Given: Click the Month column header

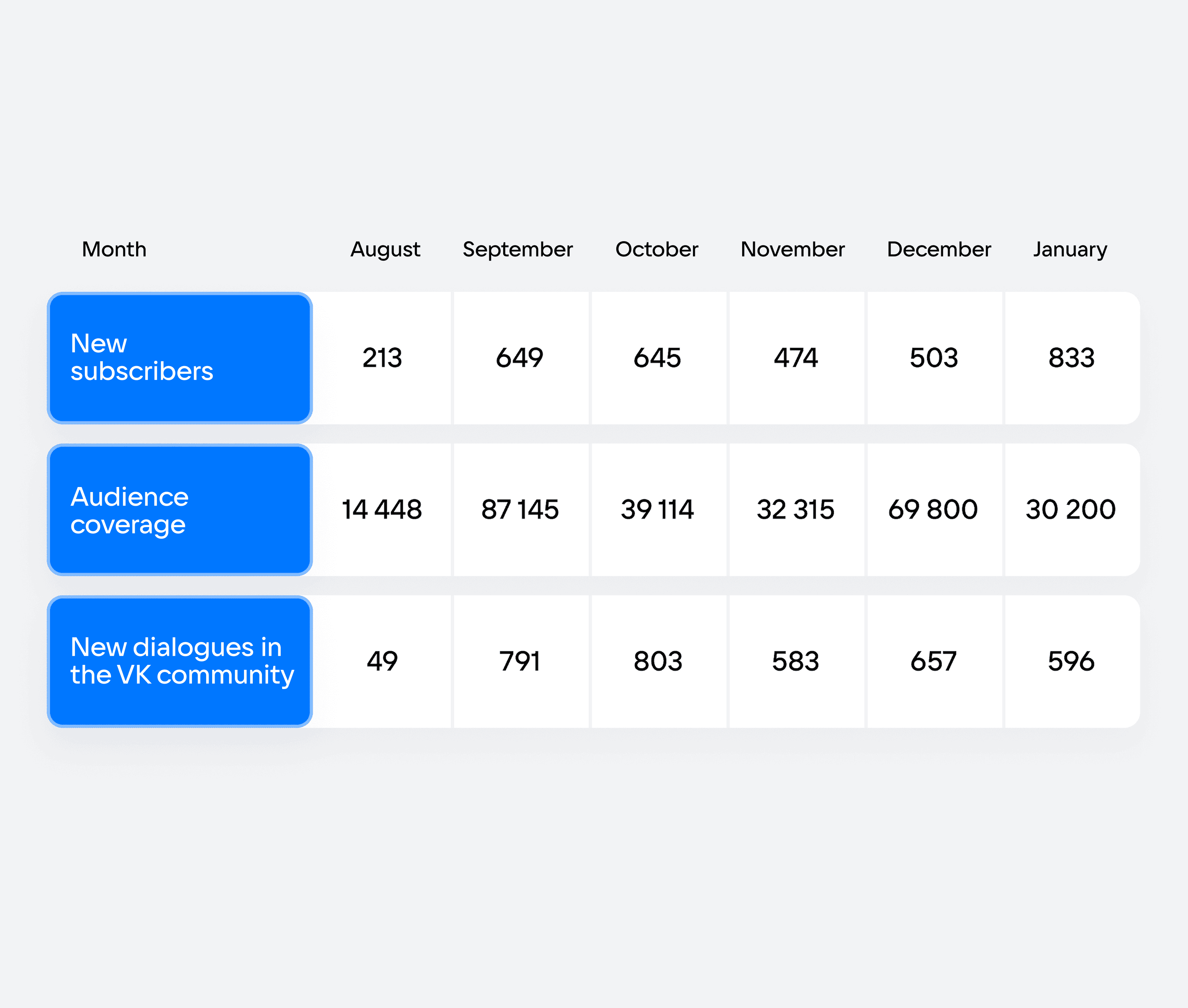Looking at the screenshot, I should (114, 249).
